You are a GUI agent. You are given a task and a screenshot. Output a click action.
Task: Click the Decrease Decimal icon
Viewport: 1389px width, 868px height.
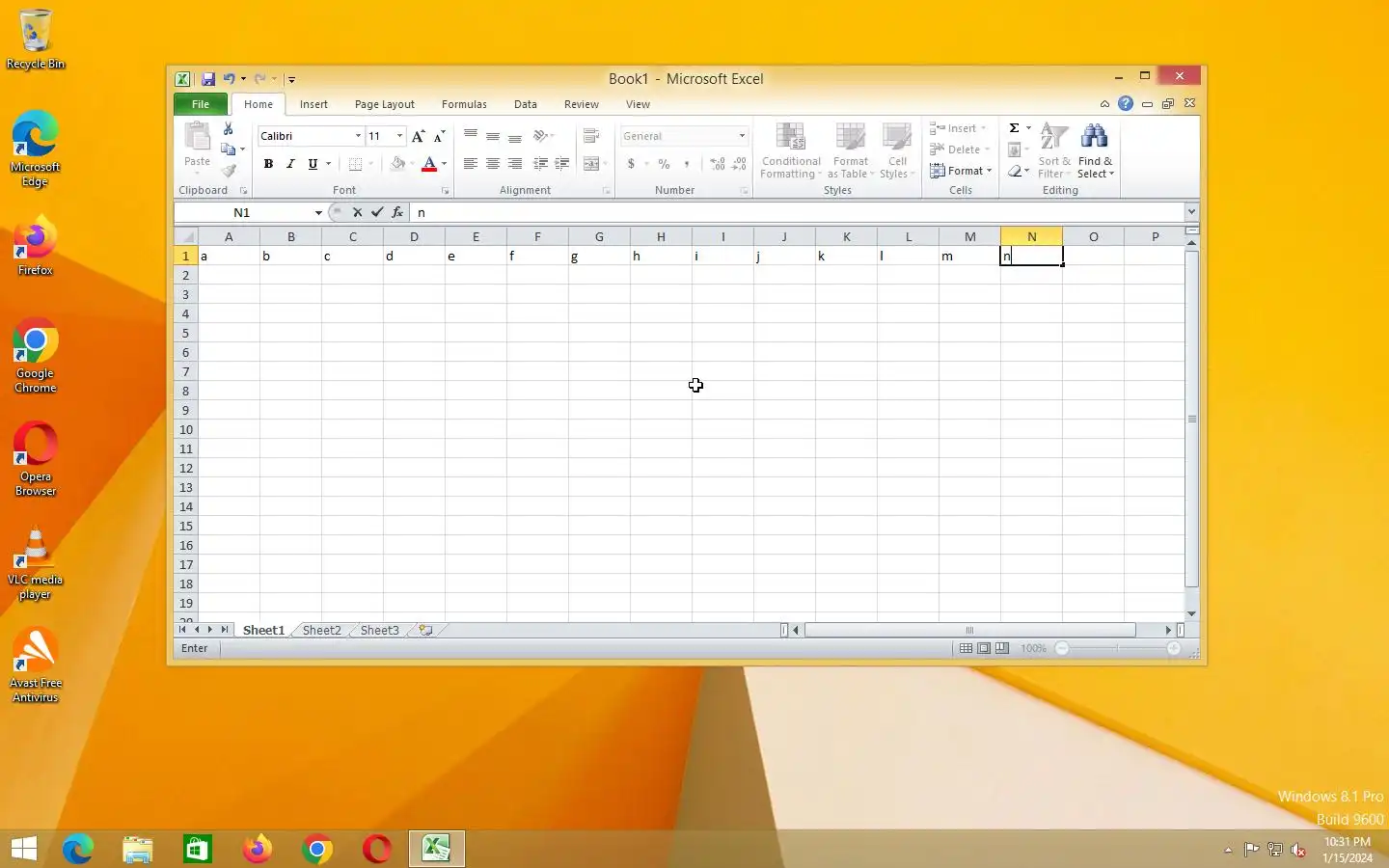pyautogui.click(x=740, y=164)
